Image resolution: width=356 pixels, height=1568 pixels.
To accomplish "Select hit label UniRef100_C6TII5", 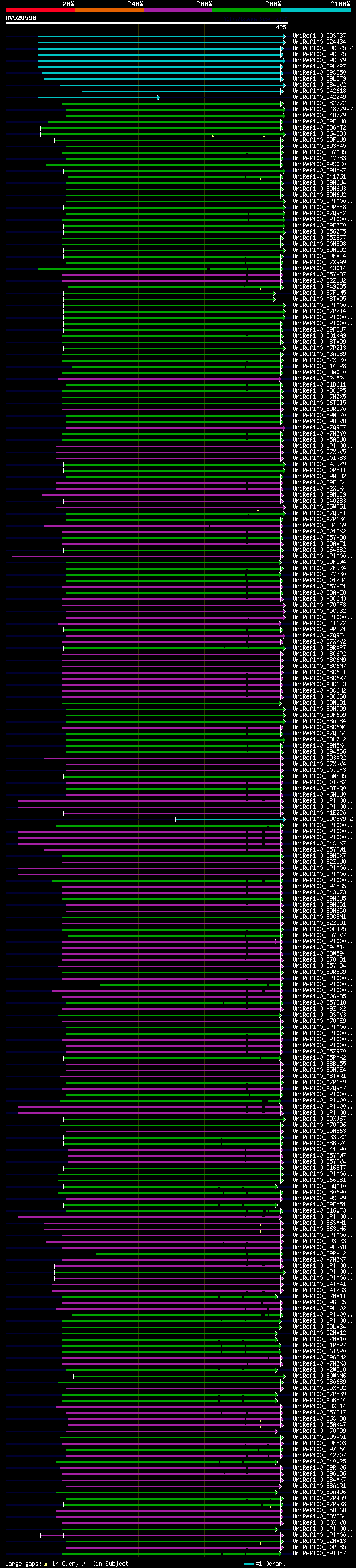I will pos(319,403).
